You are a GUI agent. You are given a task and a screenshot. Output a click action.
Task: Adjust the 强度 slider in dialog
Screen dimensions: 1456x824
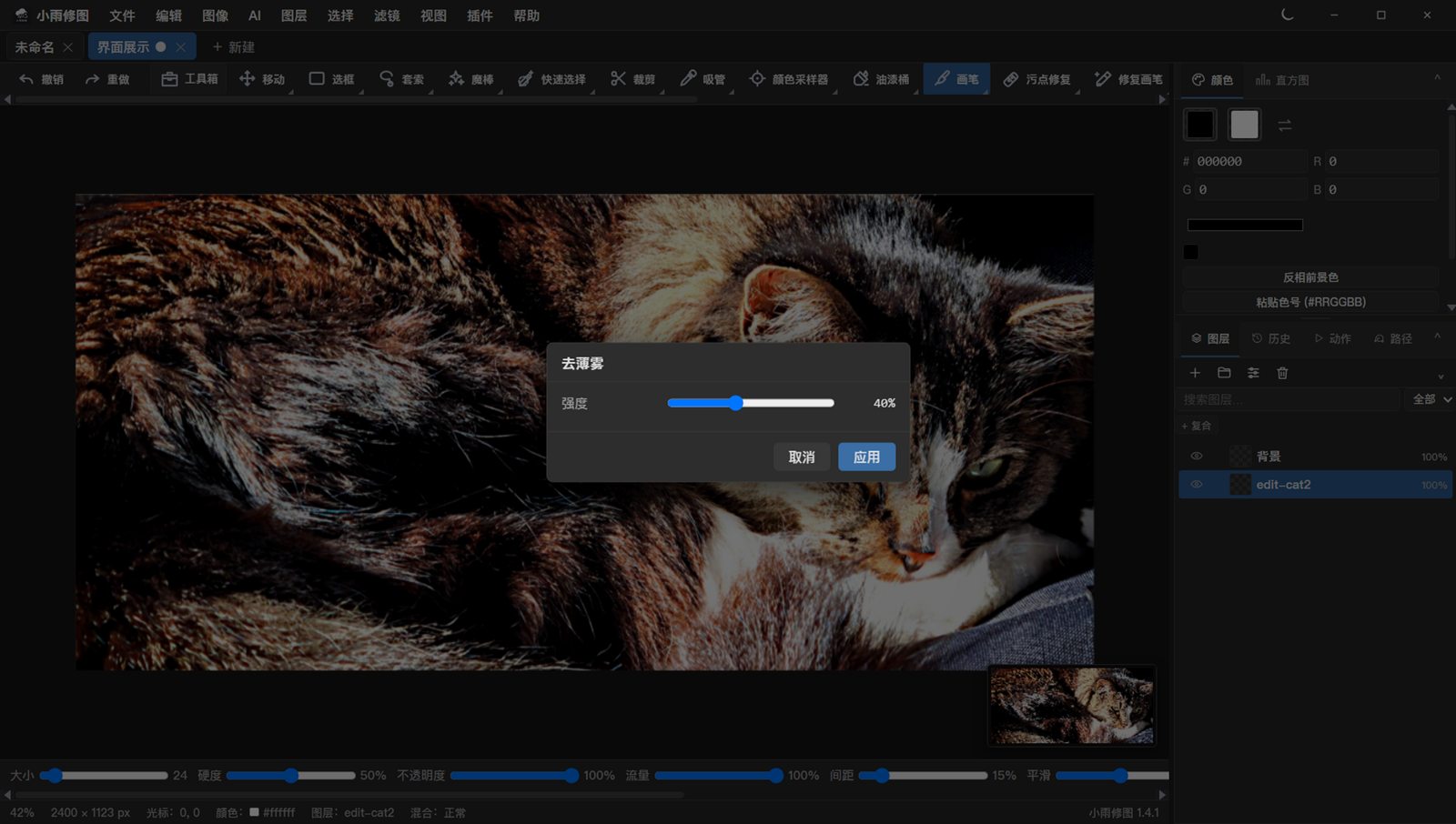pos(751,403)
